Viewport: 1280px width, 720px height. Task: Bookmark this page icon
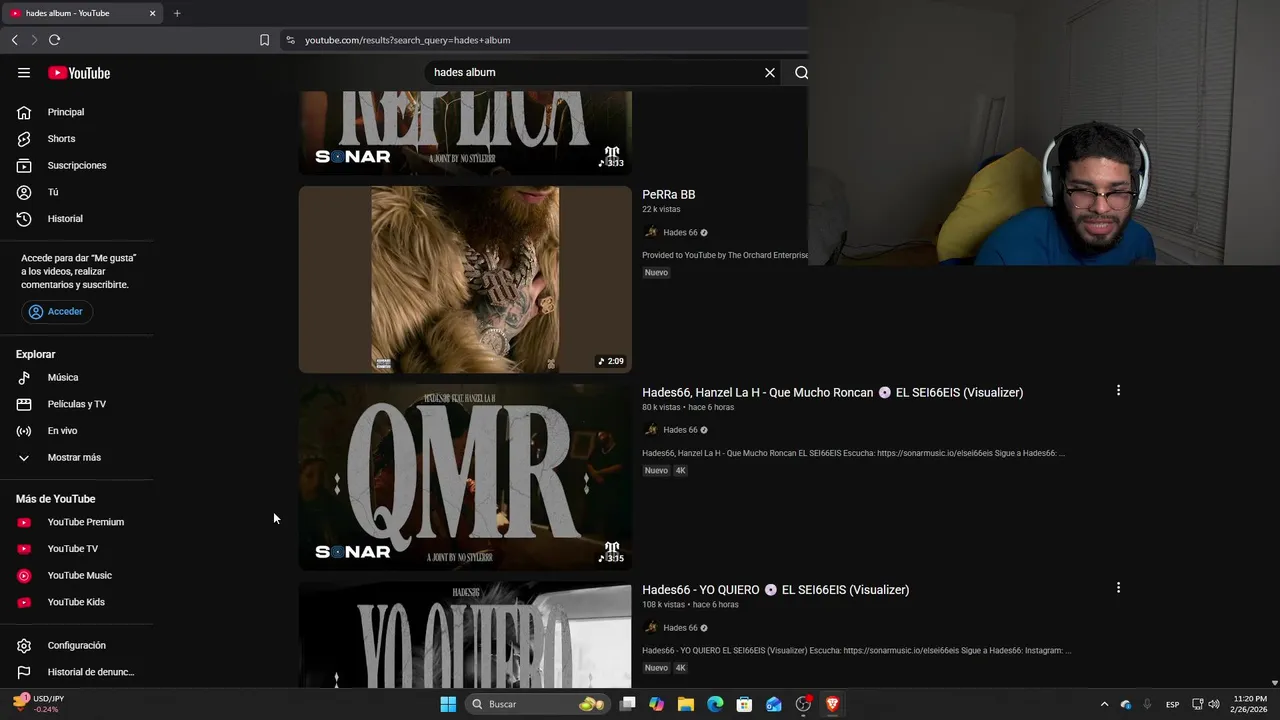pyautogui.click(x=264, y=40)
